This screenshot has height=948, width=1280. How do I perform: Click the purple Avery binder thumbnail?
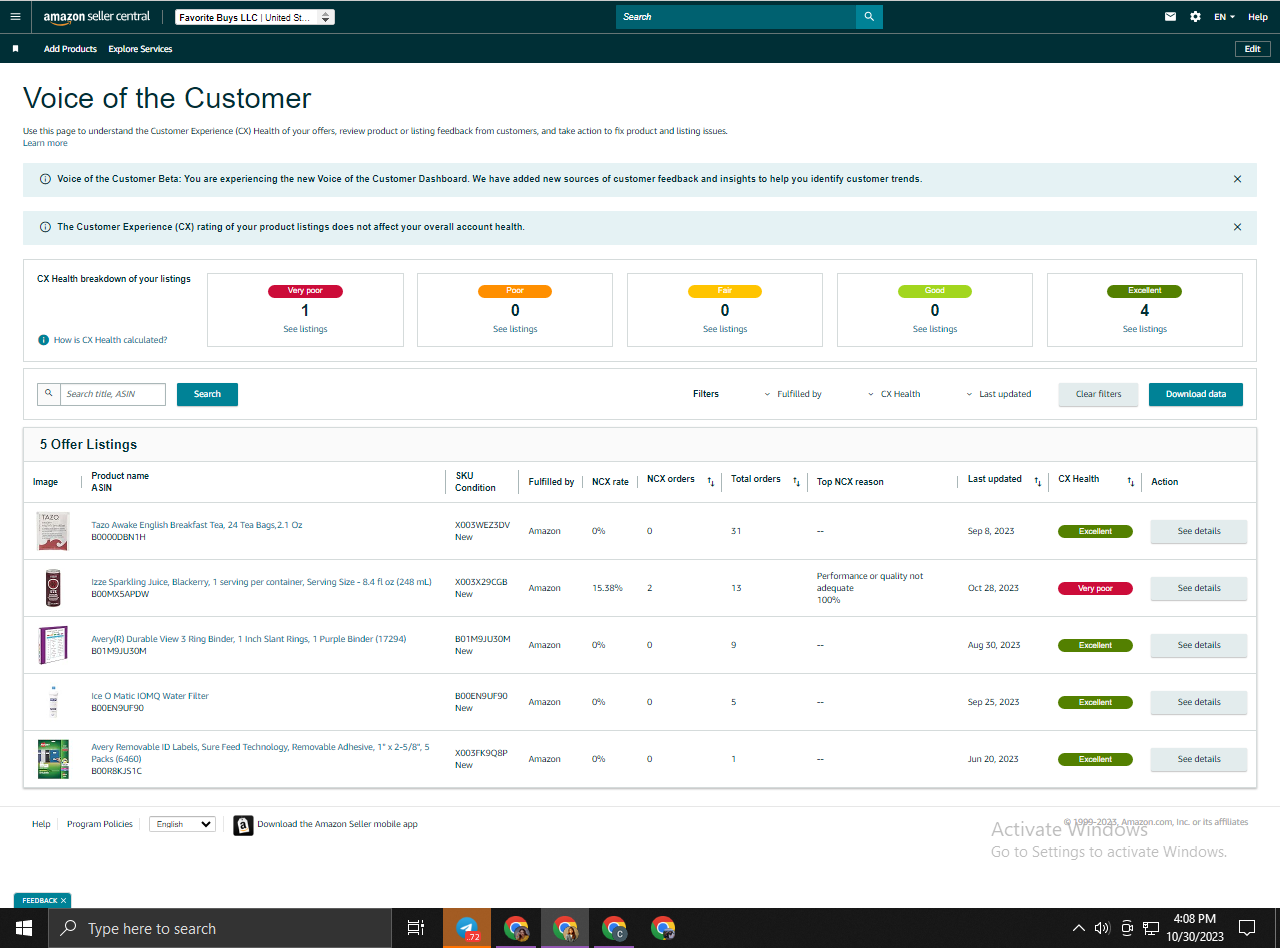[x=52, y=645]
